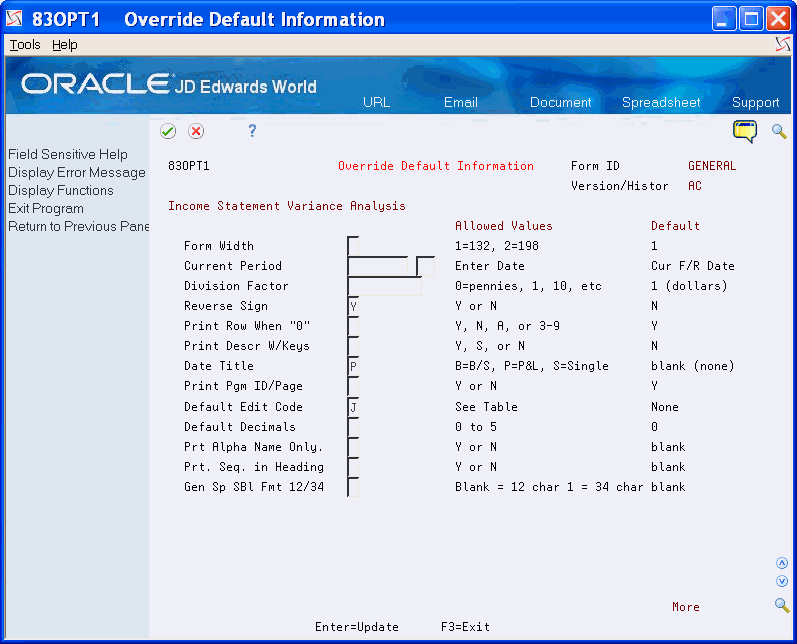
Task: Click the Default Decimals input field
Action: point(353,427)
